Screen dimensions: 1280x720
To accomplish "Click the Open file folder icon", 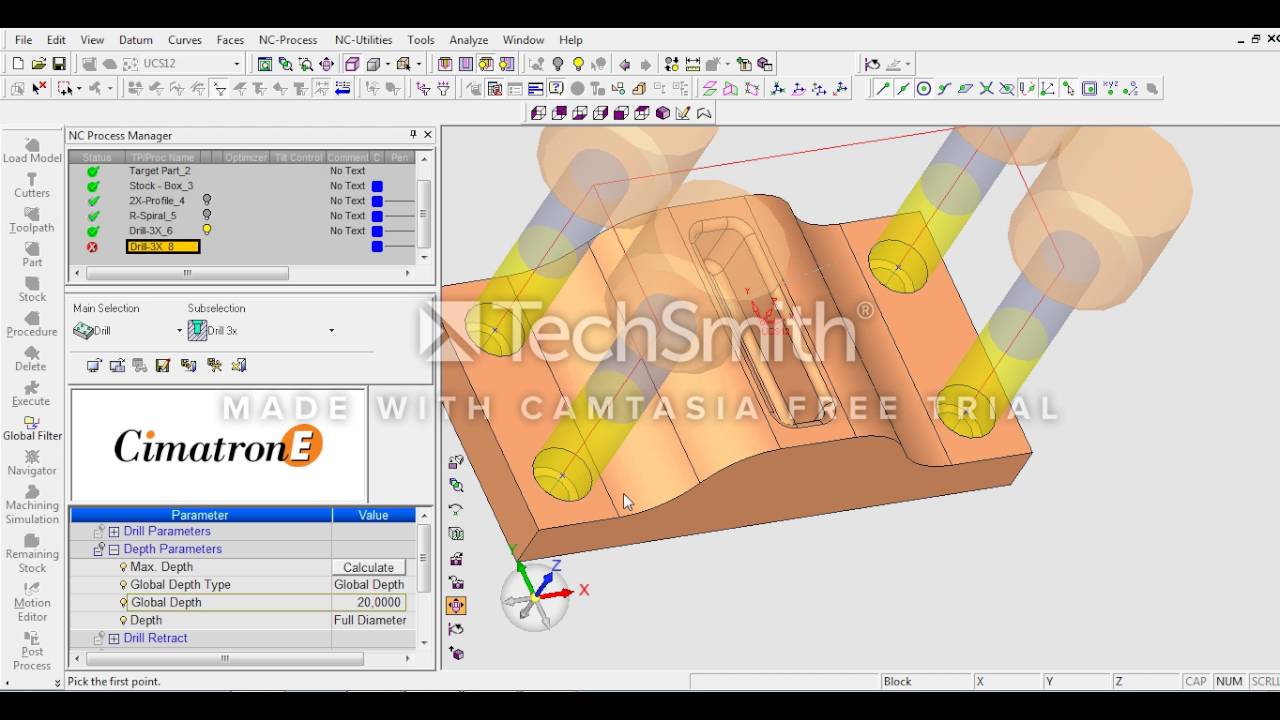I will click(x=38, y=64).
